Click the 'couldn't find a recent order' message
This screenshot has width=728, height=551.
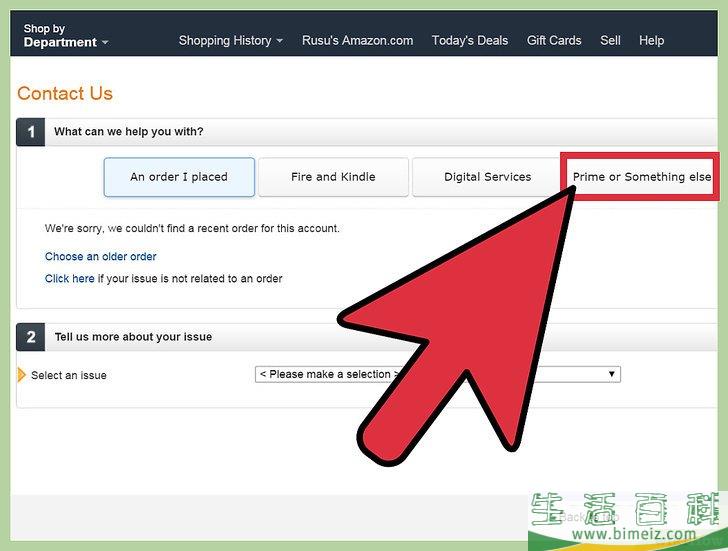[192, 228]
